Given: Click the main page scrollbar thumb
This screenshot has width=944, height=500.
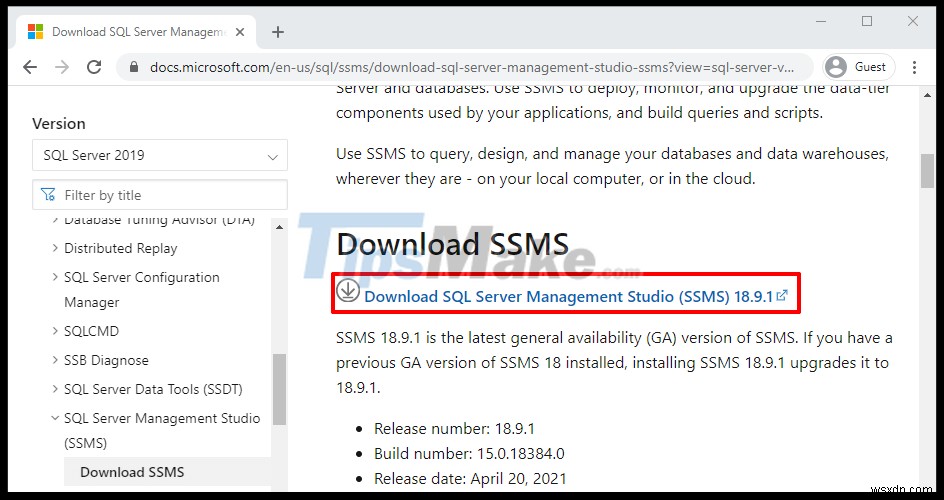Looking at the screenshot, I should [927, 171].
